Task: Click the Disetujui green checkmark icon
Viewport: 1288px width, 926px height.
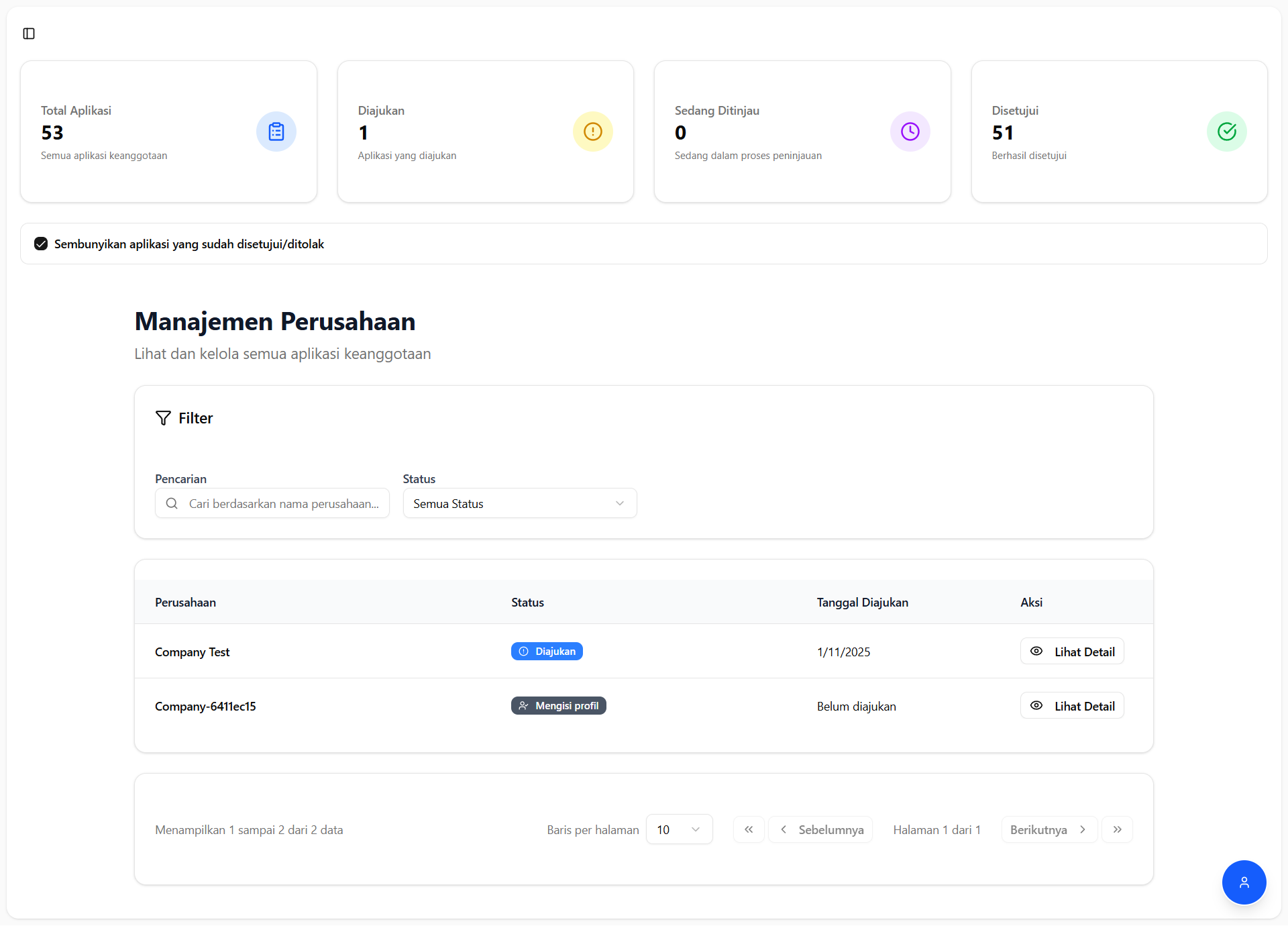Action: pos(1226,132)
